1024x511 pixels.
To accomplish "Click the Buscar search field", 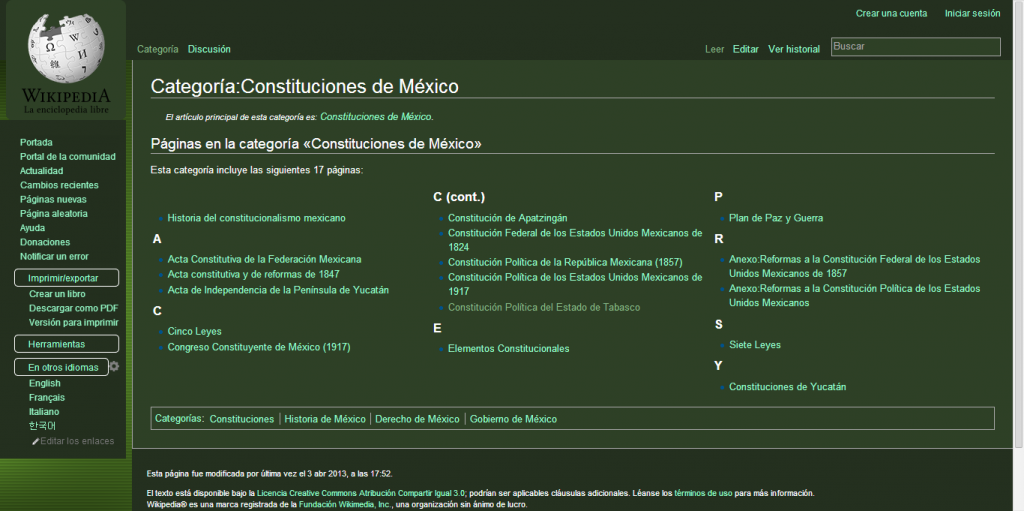I will (x=916, y=46).
